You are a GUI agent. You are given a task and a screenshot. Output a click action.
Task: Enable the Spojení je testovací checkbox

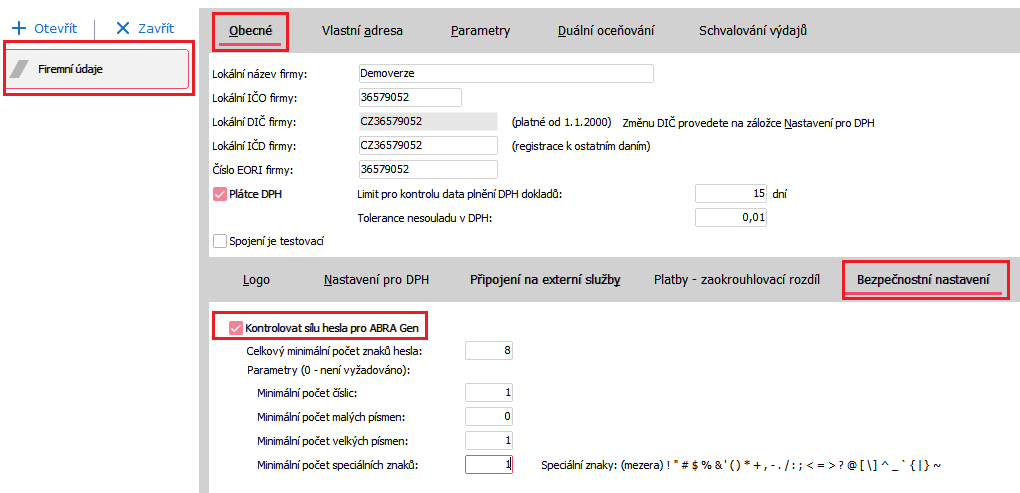pyautogui.click(x=220, y=241)
